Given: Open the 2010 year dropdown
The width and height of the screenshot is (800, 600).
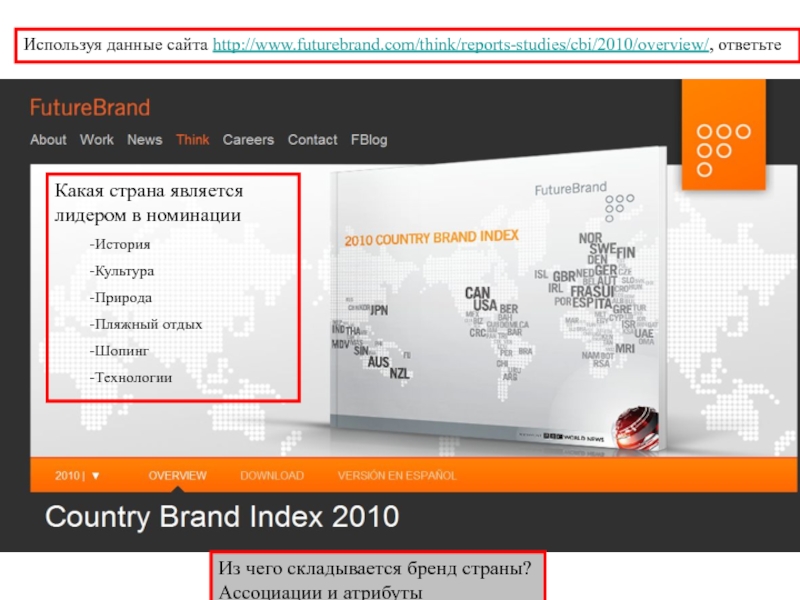Looking at the screenshot, I should coord(78,476).
